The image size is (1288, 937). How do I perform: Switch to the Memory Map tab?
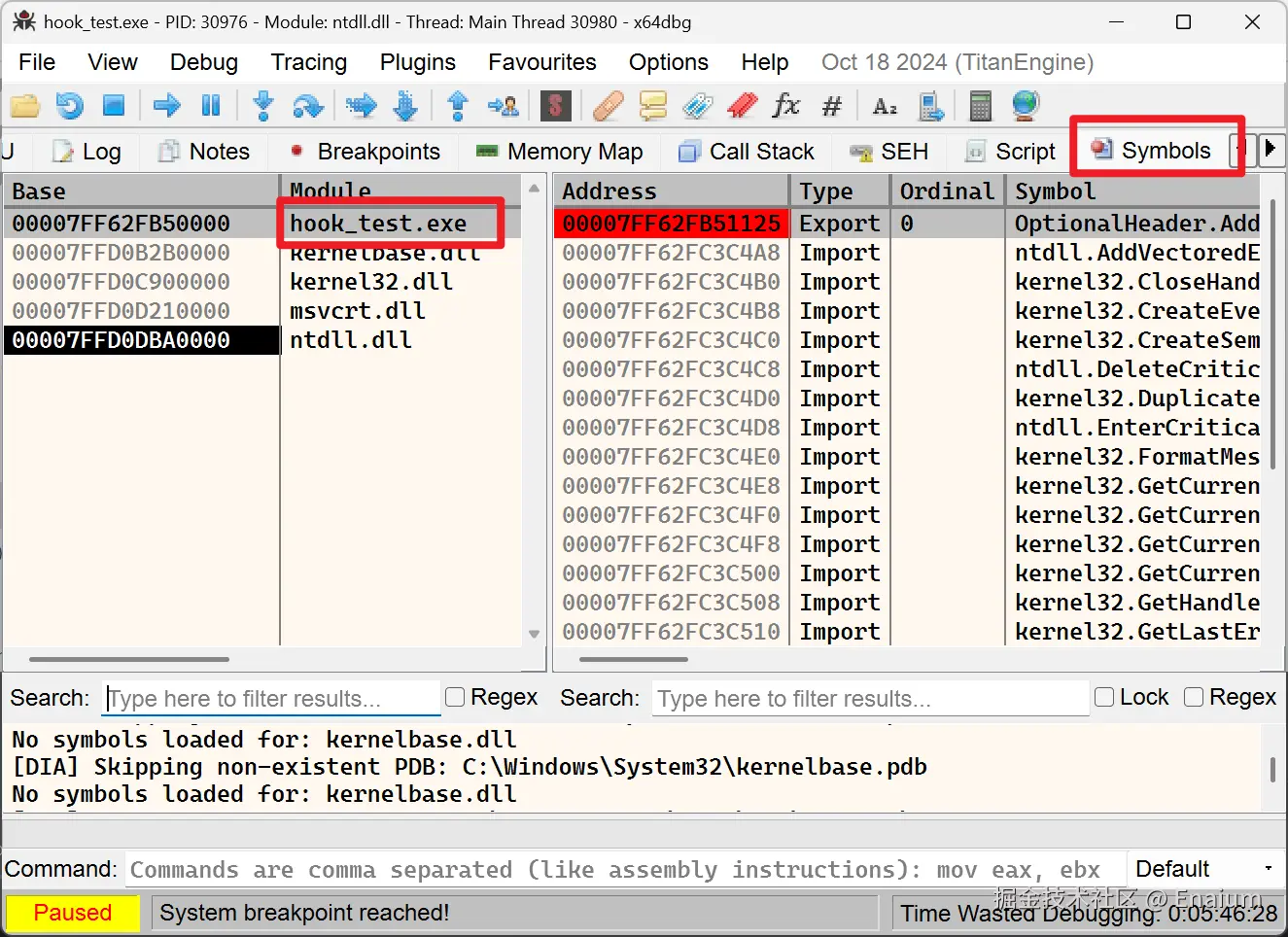[559, 152]
